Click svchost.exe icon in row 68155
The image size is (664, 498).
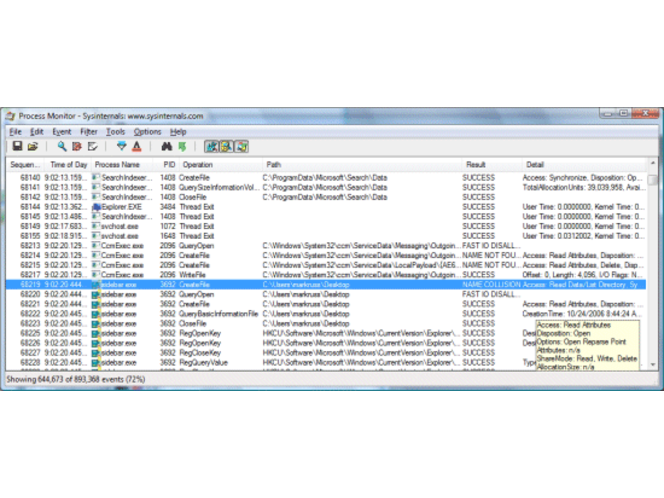(x=97, y=236)
